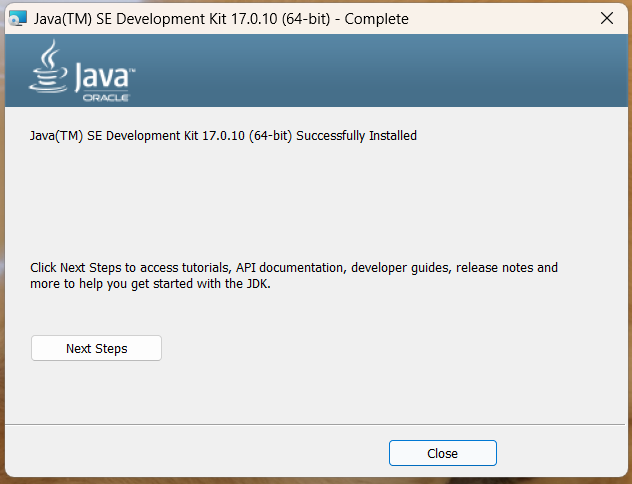
Task: Click the window title 'Java(TM) SE Development Kit 17.0.10 (64-bit) - Complete'
Action: point(221,19)
